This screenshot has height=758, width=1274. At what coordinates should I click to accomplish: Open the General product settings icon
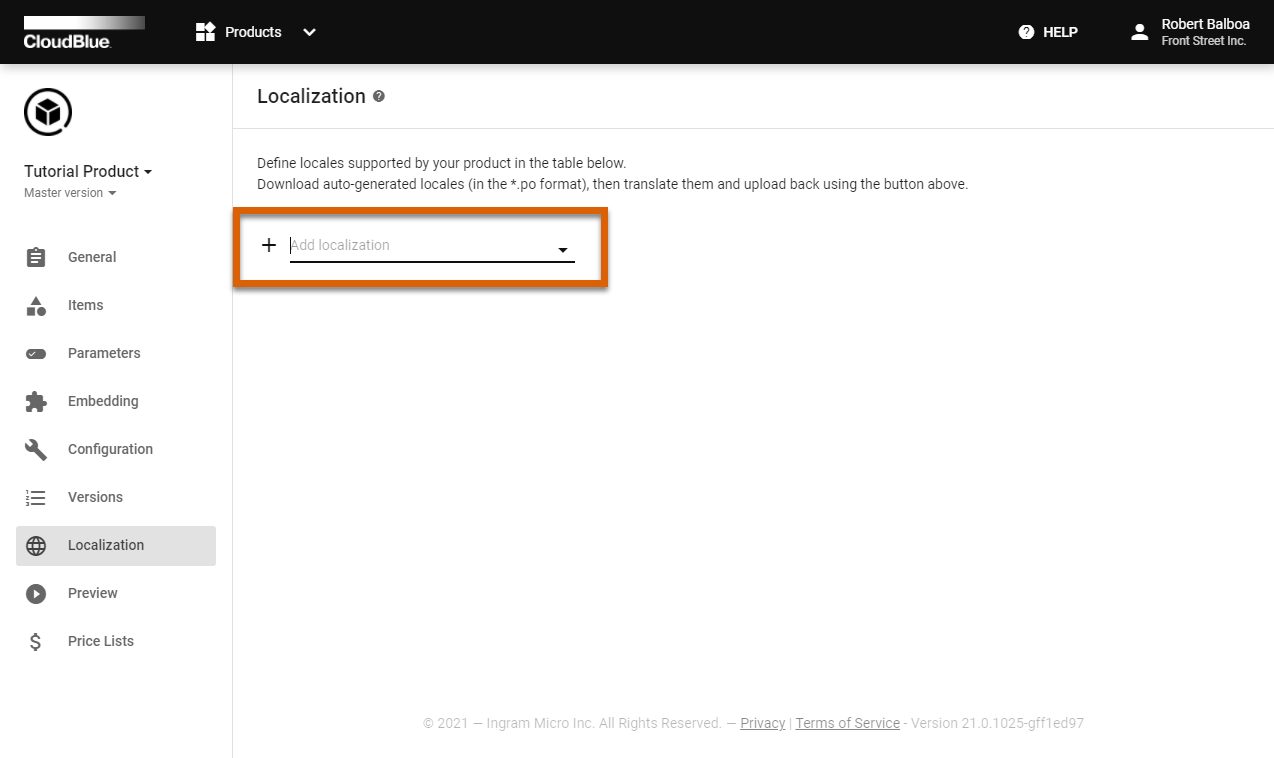pos(35,257)
